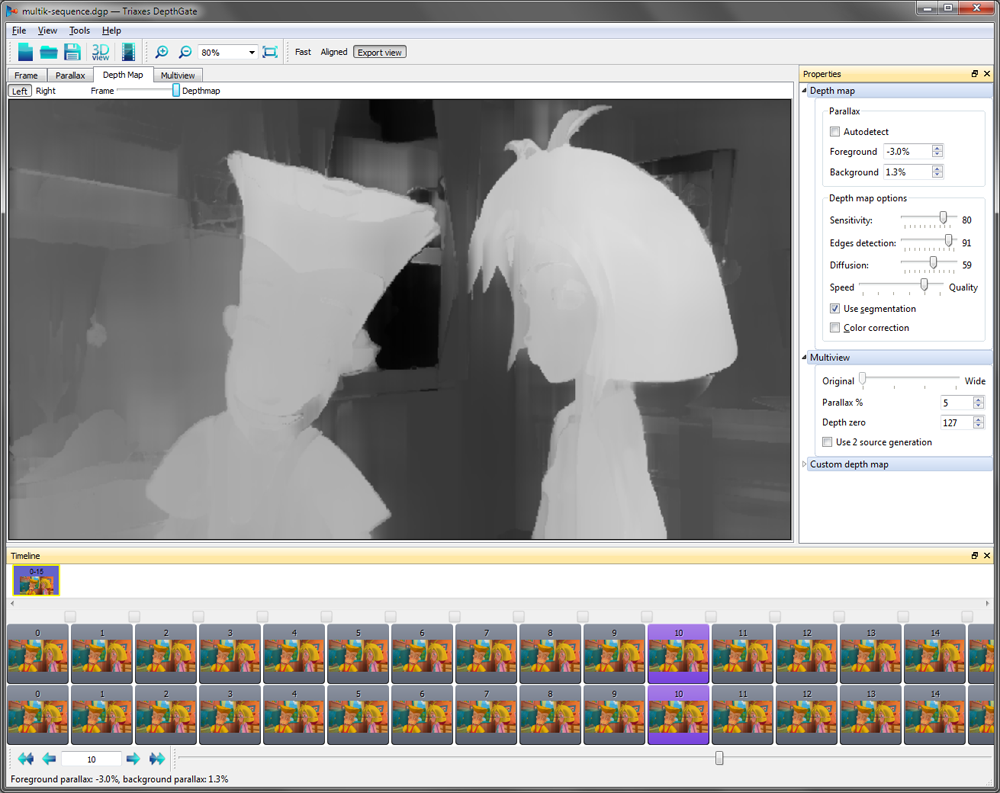Collapse the Depth map section
This screenshot has width=1000, height=793.
coord(804,91)
